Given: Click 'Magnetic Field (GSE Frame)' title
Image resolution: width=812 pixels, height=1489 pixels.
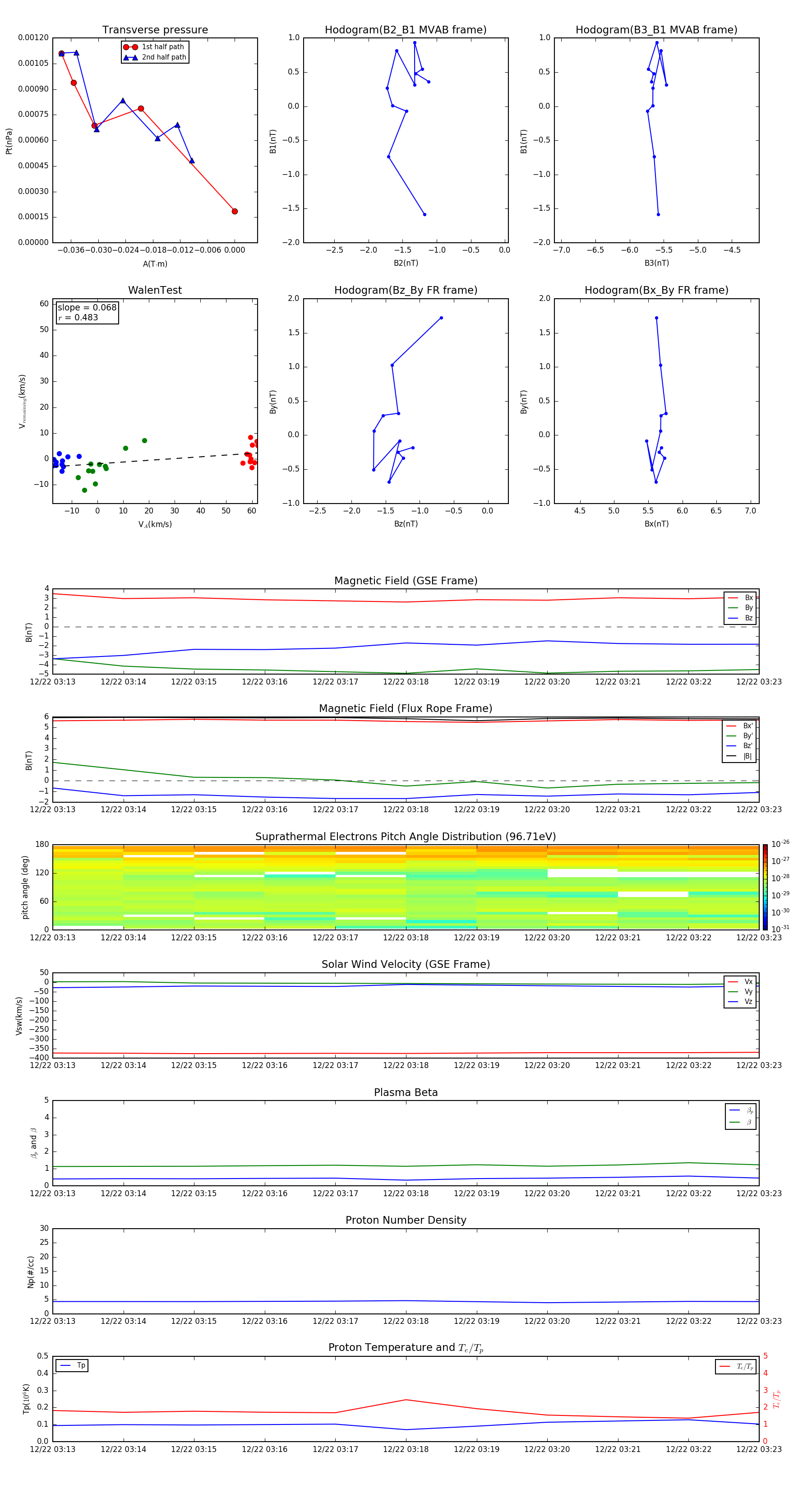Looking at the screenshot, I should (x=406, y=581).
